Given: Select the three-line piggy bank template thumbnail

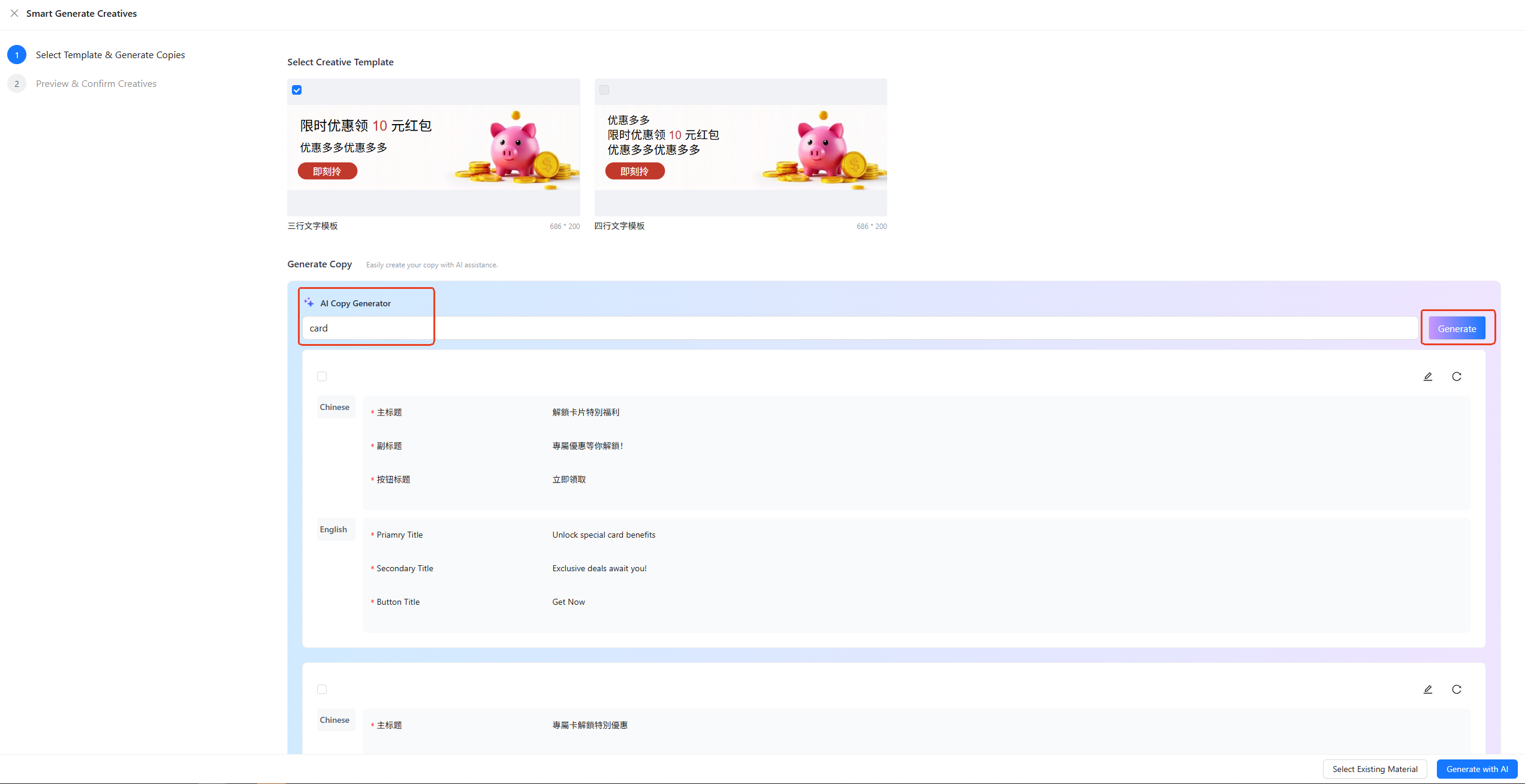Looking at the screenshot, I should 433,147.
